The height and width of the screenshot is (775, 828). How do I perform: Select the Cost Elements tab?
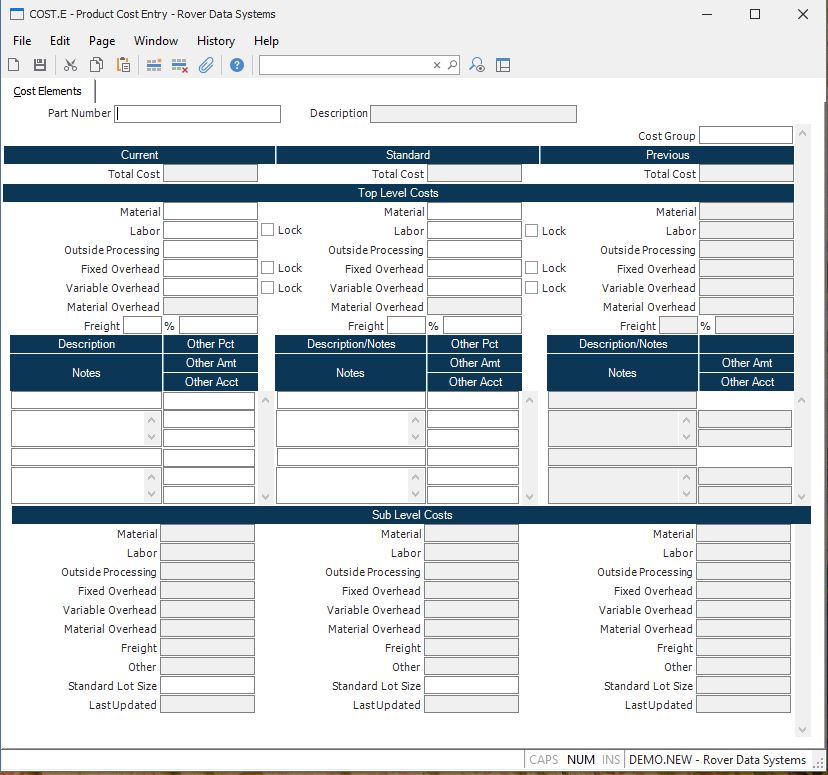click(x=48, y=91)
